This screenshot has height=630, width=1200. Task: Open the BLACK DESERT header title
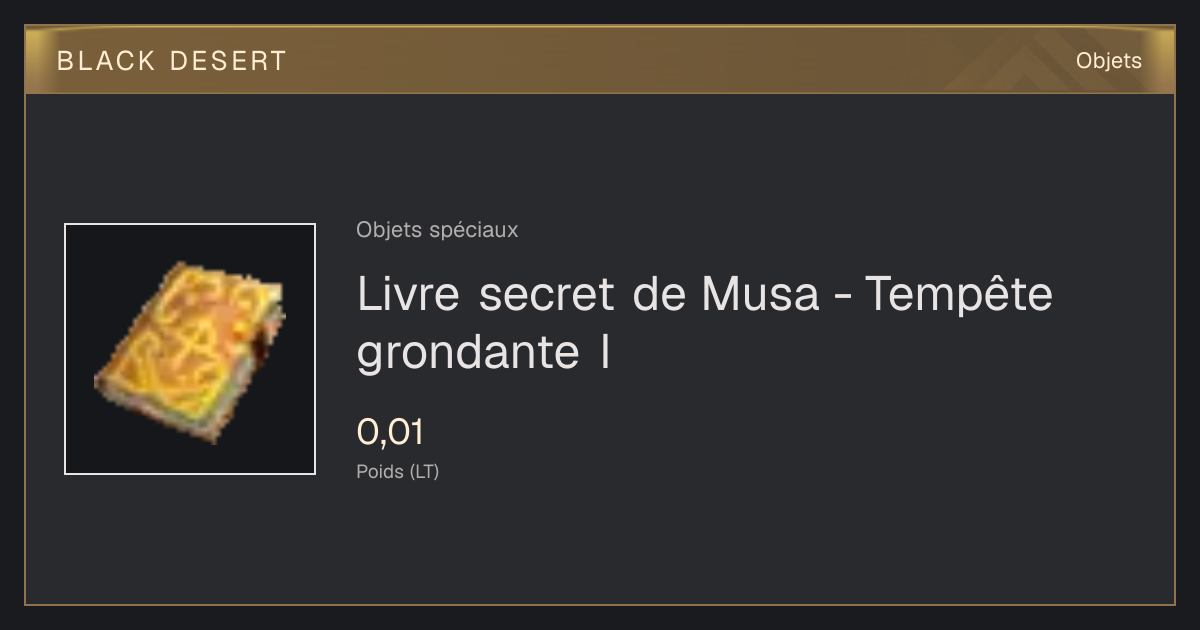(x=172, y=61)
